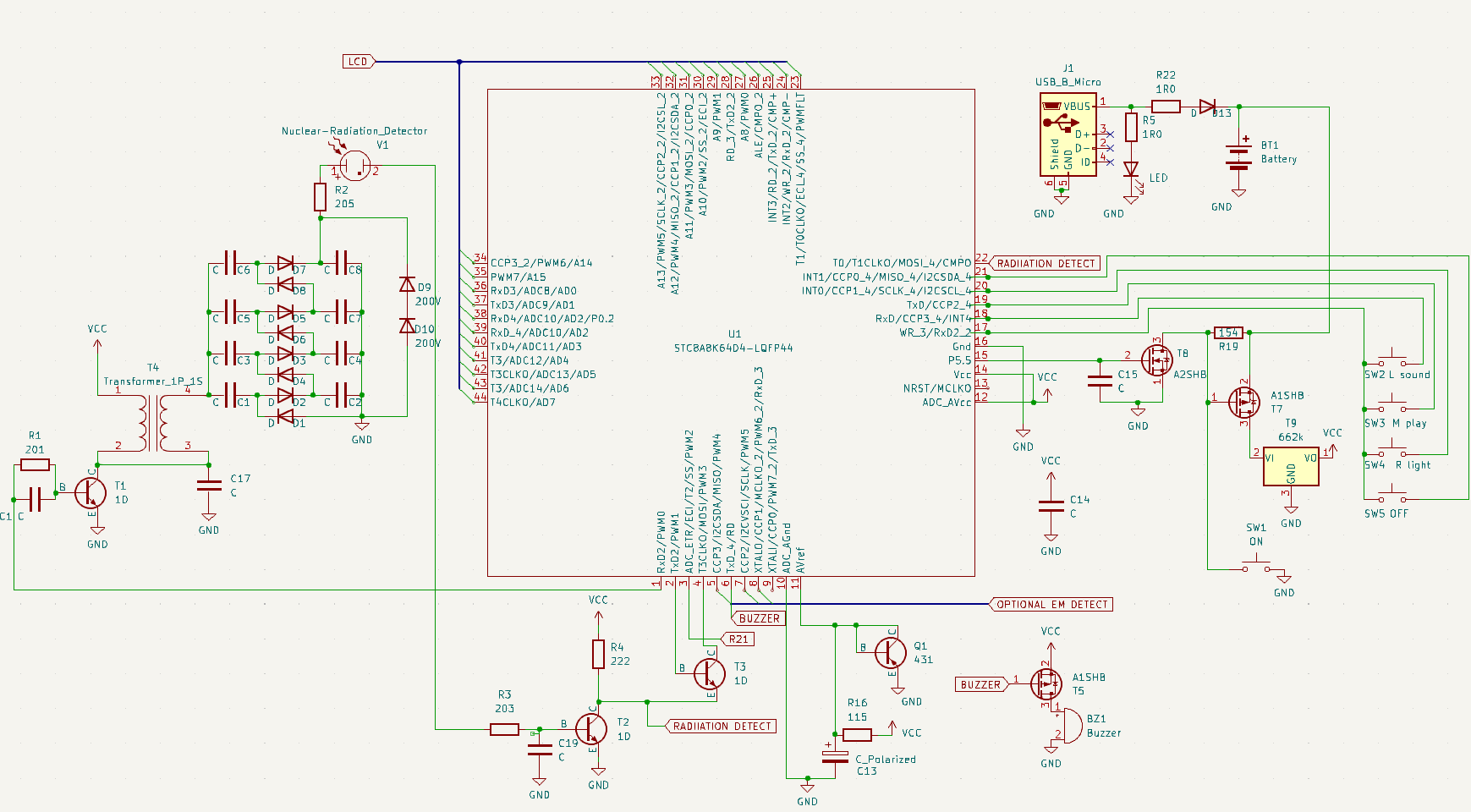Select polarized capacitor C13 symbol
Screen dimensions: 1471x812
click(835, 755)
